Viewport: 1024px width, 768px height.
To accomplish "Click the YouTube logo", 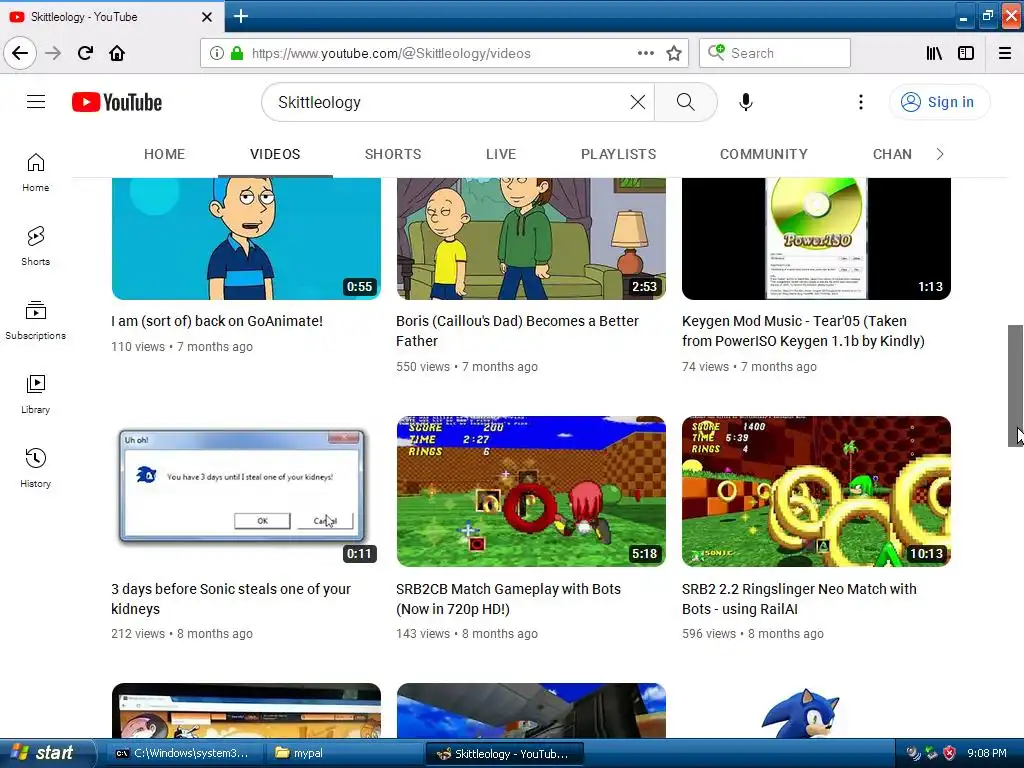I will 117,102.
